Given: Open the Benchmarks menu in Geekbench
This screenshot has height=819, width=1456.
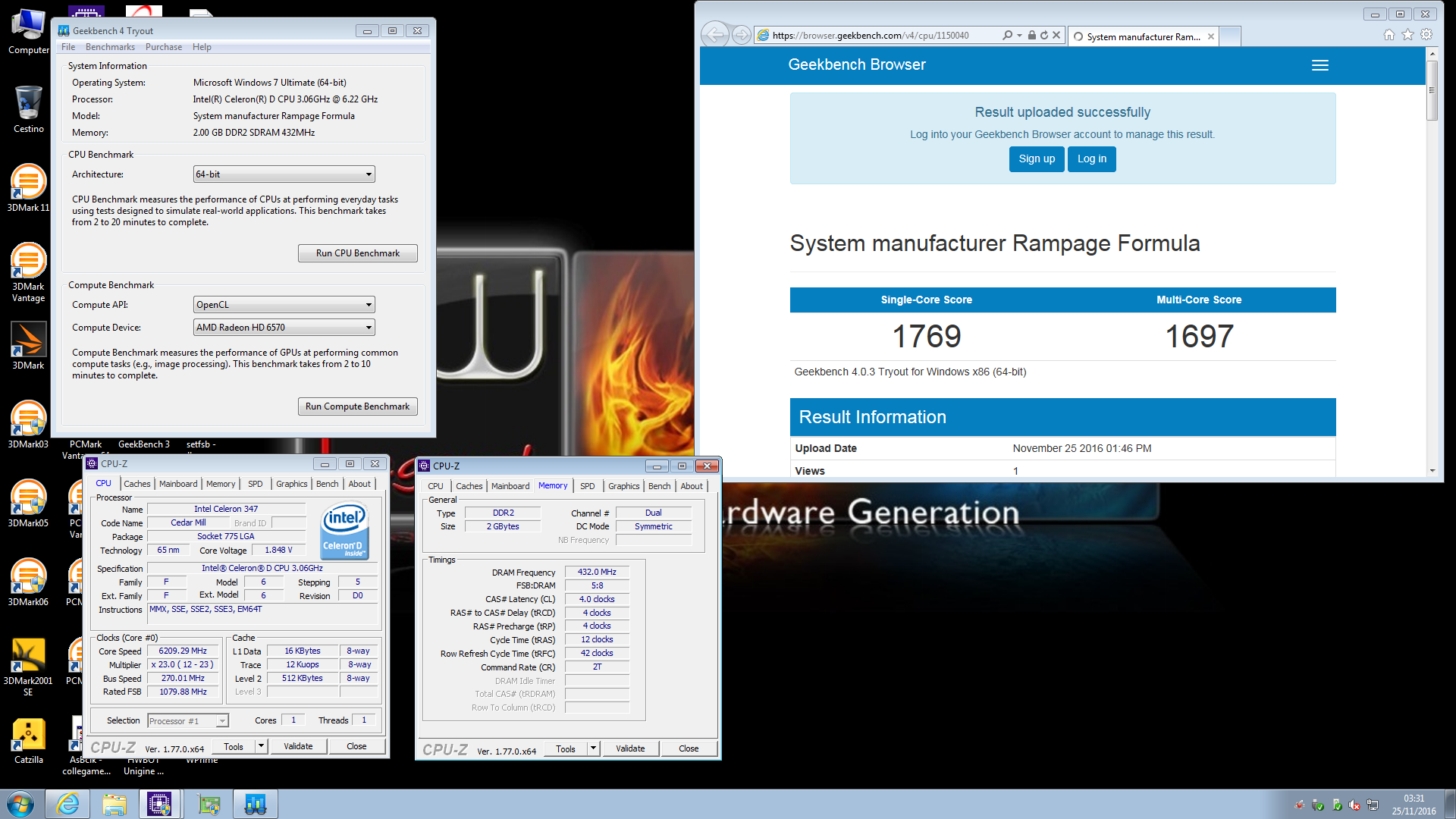Looking at the screenshot, I should (110, 47).
